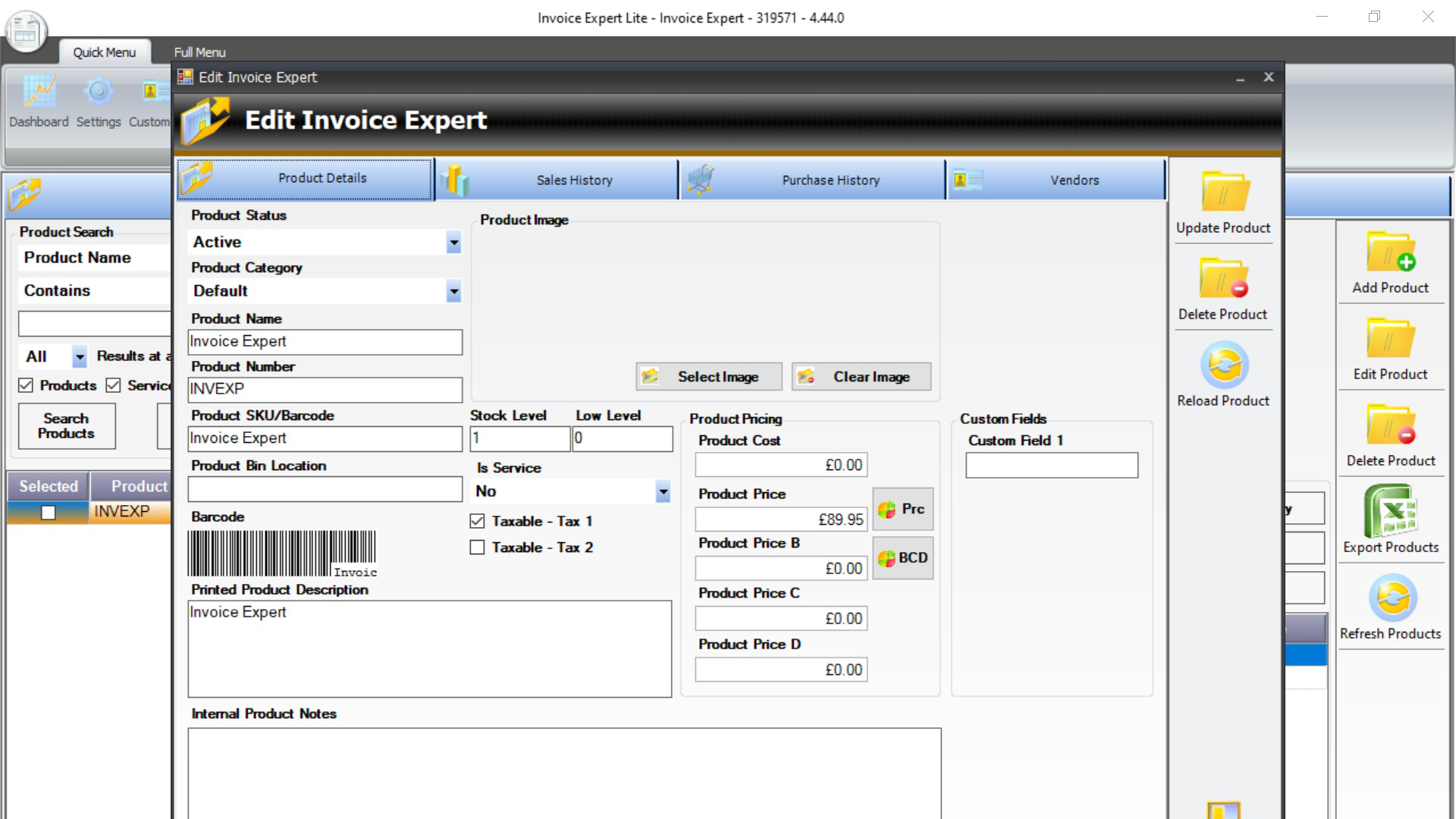
Task: Switch to the Sales History tab
Action: (557, 180)
